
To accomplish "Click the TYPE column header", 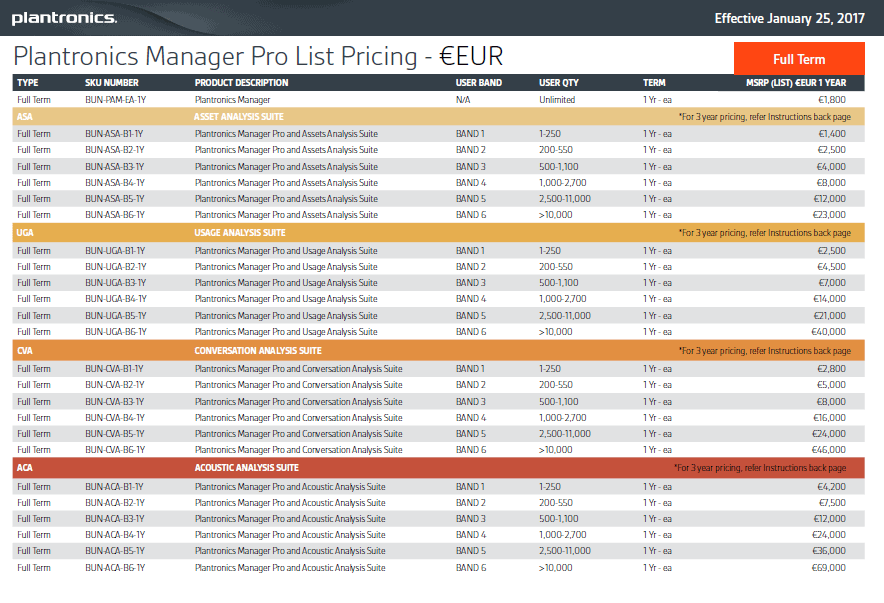I will point(28,83).
